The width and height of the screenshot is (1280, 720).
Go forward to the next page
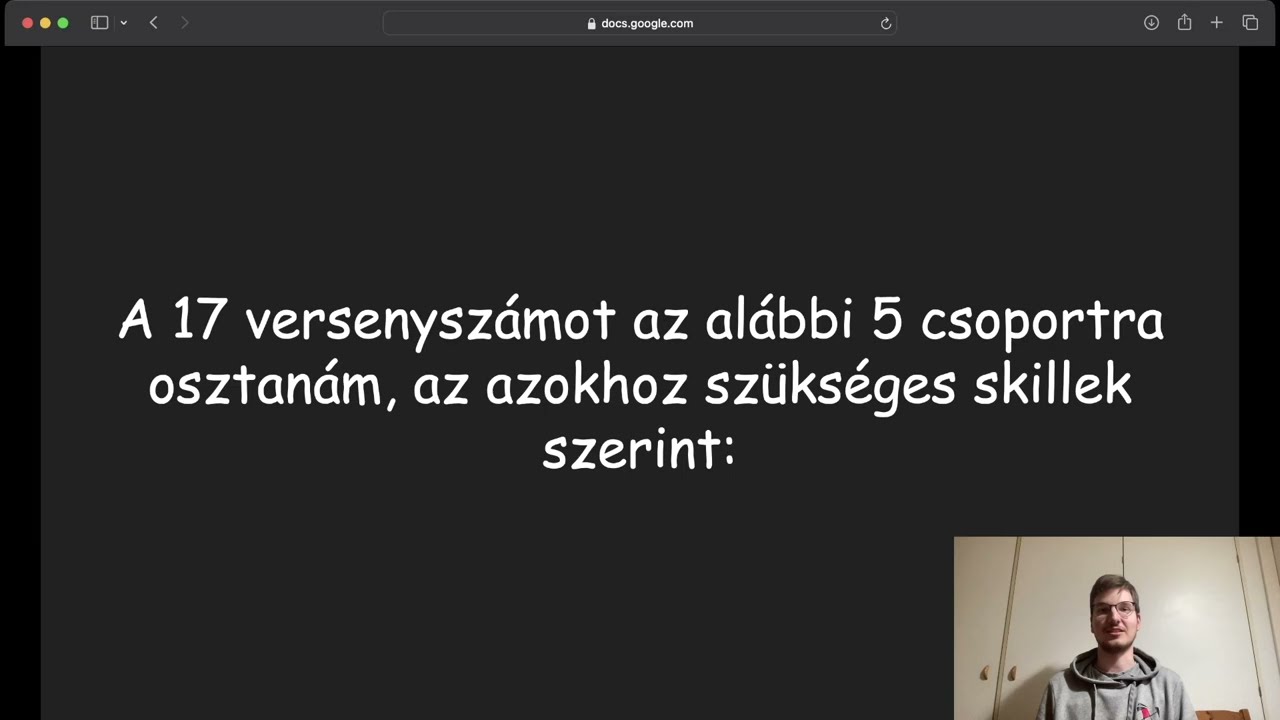click(184, 23)
